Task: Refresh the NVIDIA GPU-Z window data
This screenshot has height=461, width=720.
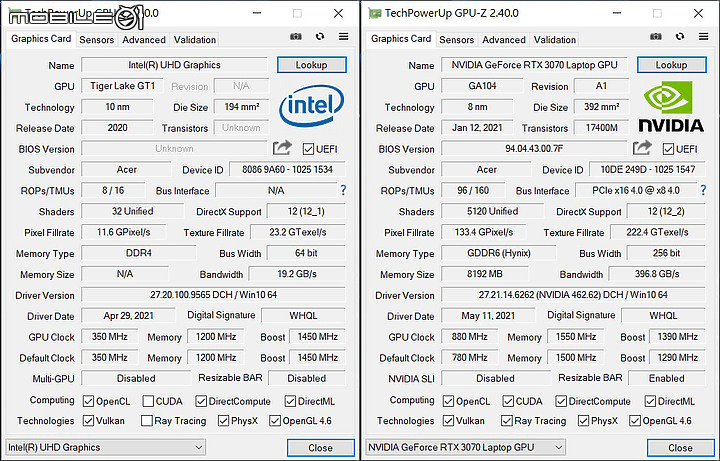Action: 680,36
